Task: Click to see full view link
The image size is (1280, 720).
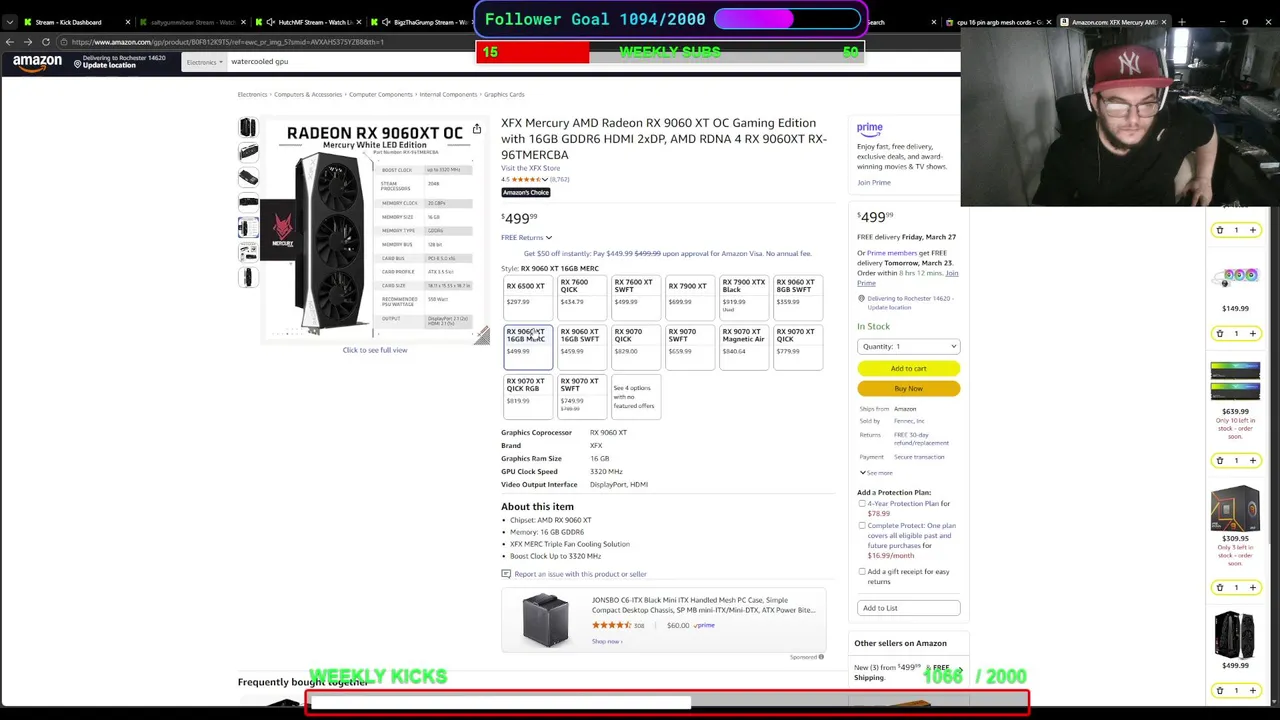Action: 375,350
